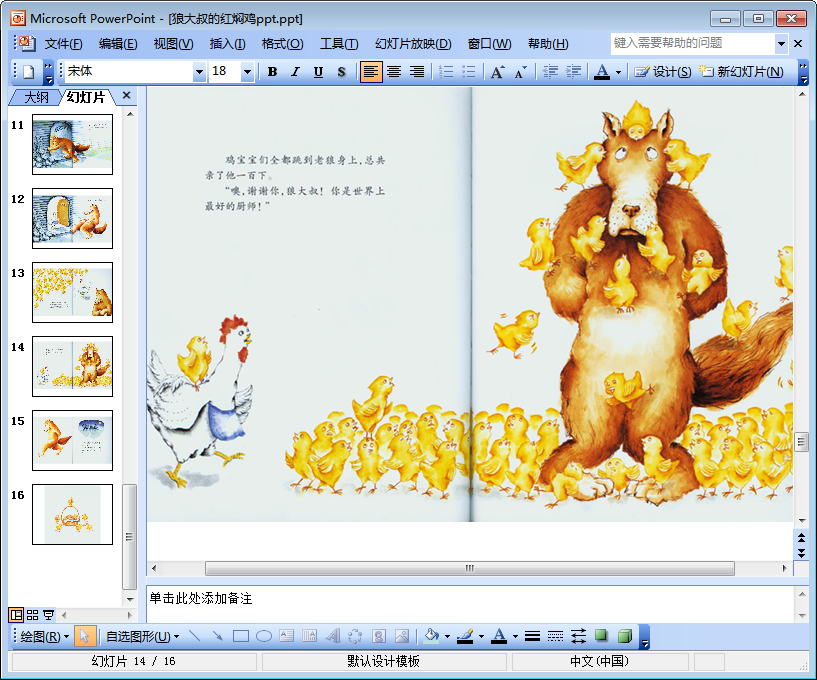Viewport: 817px width, 680px height.
Task: Expand help question dropdown arrow
Action: tap(781, 44)
